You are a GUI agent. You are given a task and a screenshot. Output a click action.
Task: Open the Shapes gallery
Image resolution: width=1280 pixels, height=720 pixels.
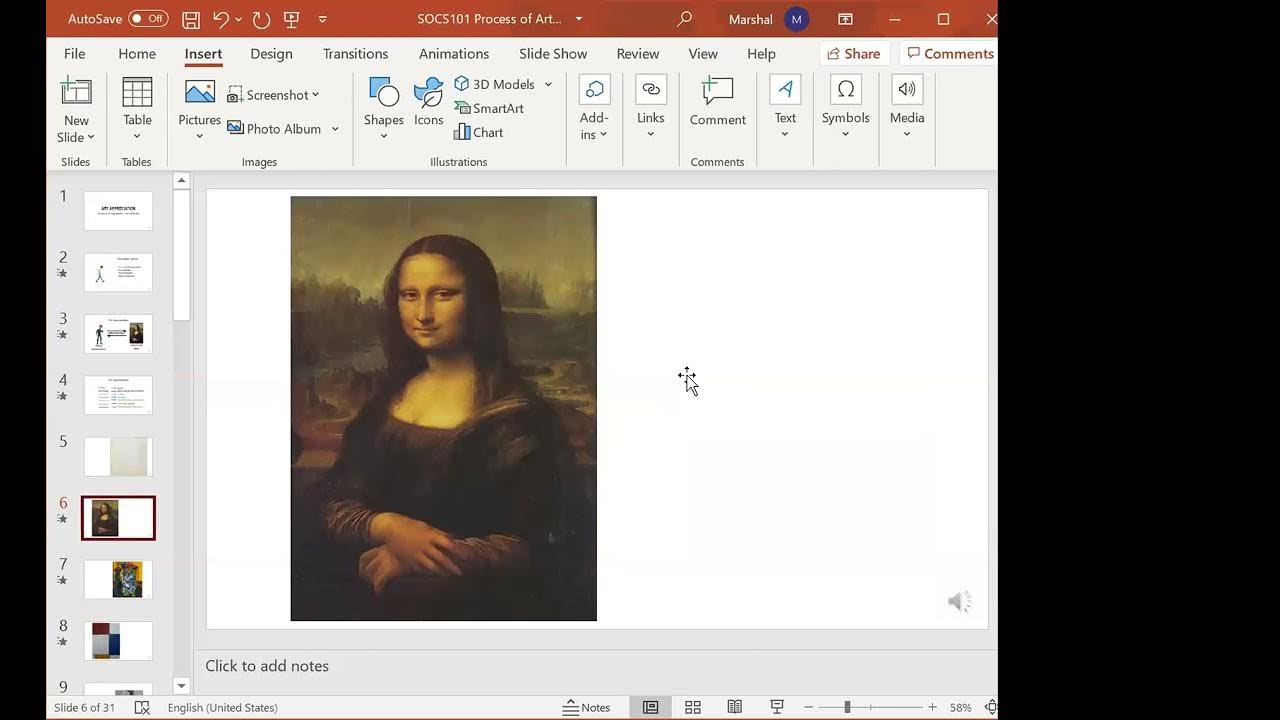click(x=384, y=108)
